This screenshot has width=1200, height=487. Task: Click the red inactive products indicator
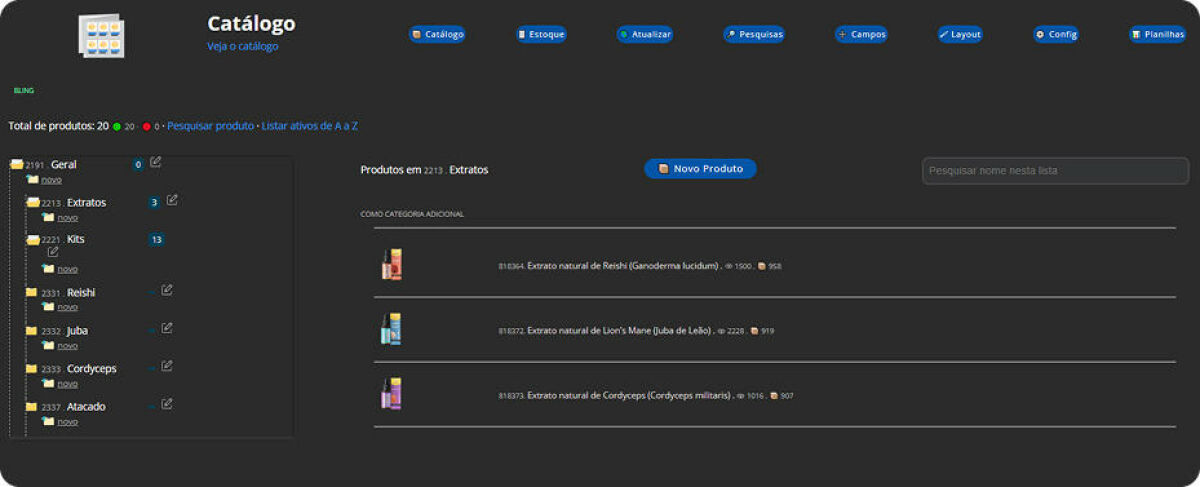click(x=146, y=127)
